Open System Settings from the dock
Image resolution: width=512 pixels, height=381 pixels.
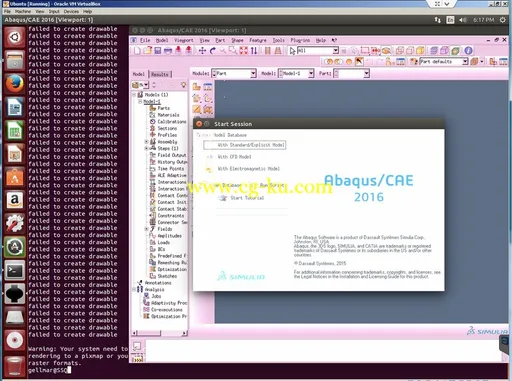pos(14,224)
